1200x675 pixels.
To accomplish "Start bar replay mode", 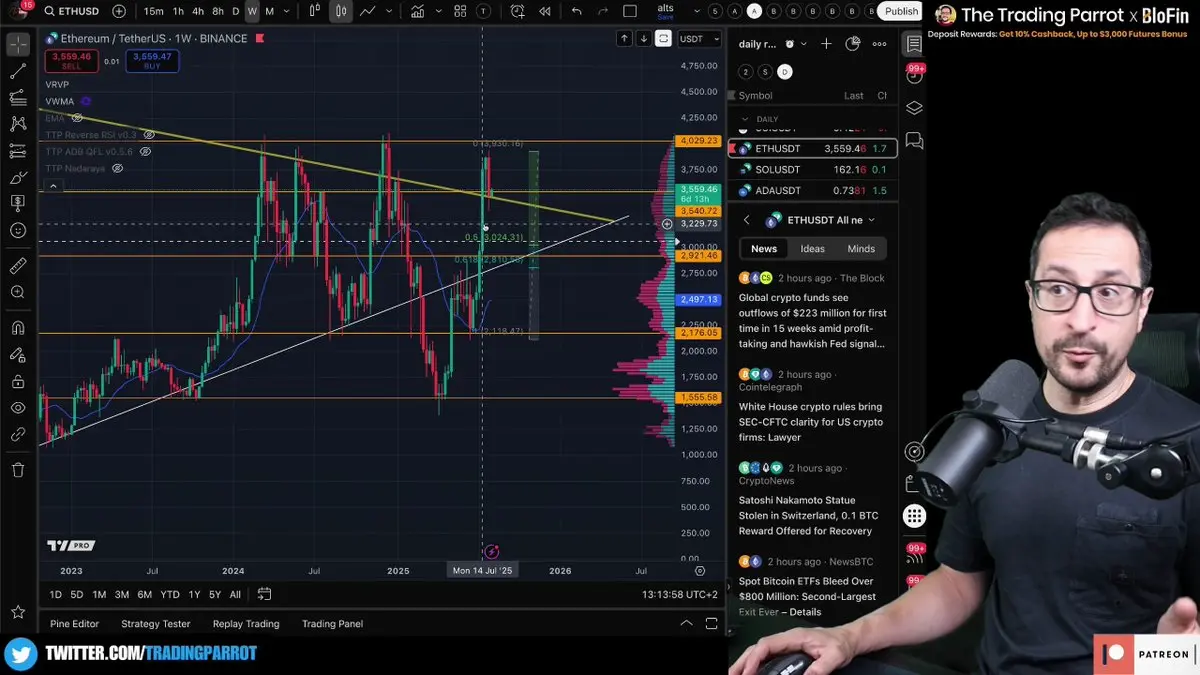I will [x=544, y=11].
